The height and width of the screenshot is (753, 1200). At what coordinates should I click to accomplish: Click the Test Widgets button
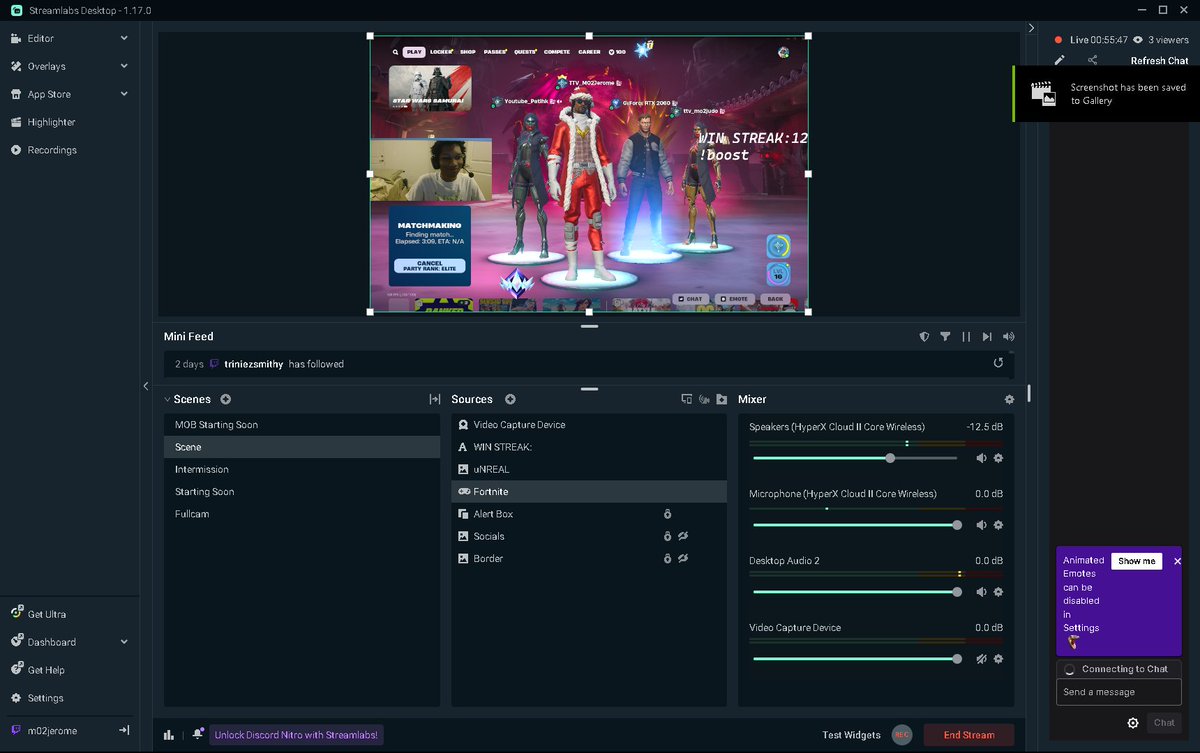click(x=852, y=735)
